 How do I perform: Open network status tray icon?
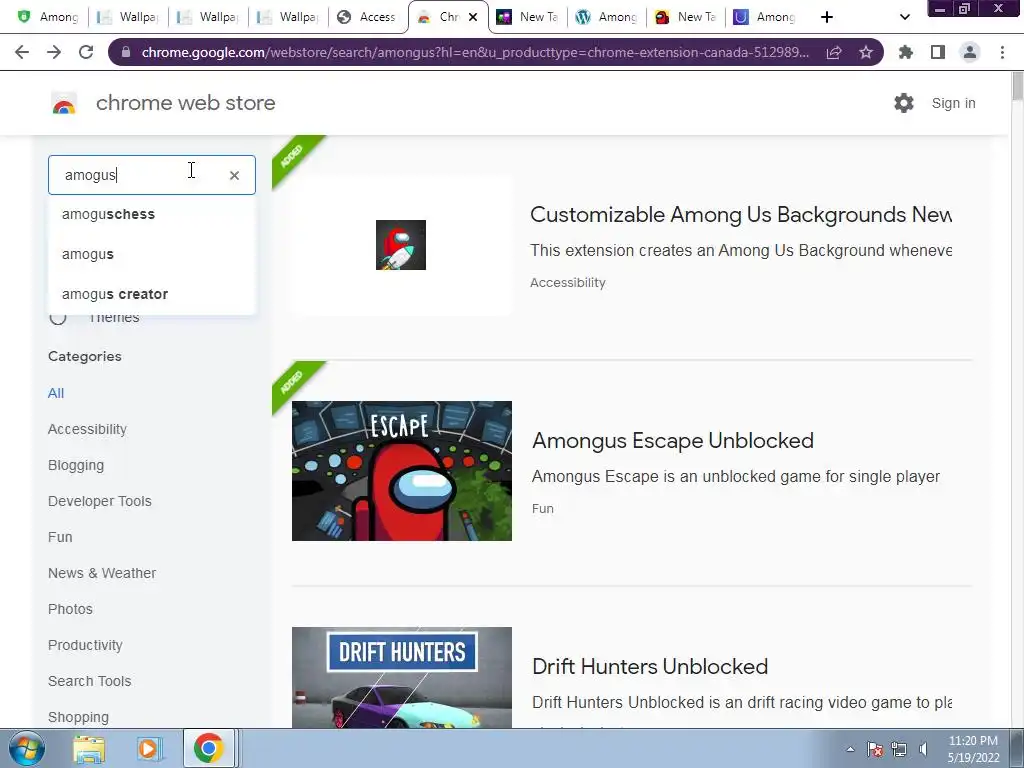click(x=899, y=749)
